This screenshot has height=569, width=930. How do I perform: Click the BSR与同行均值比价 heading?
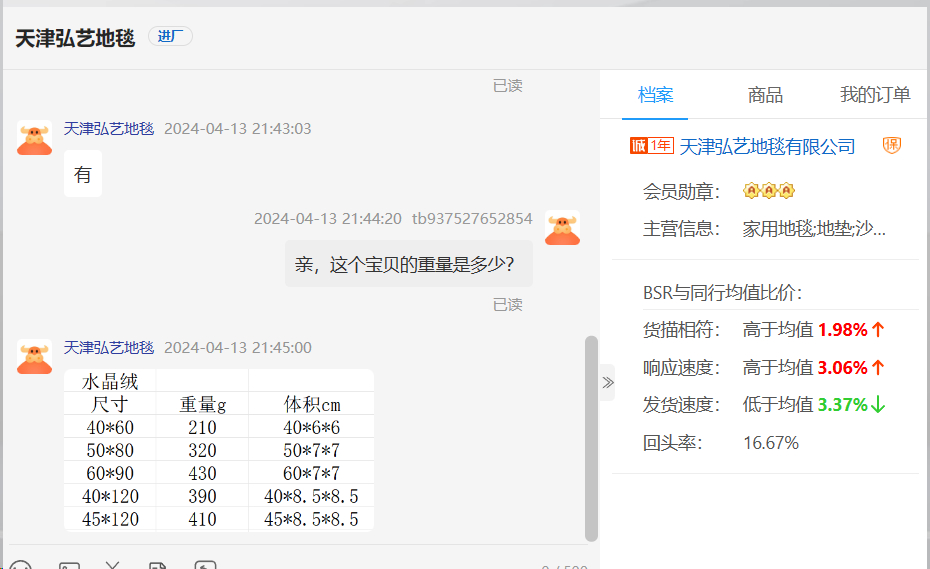click(x=722, y=293)
